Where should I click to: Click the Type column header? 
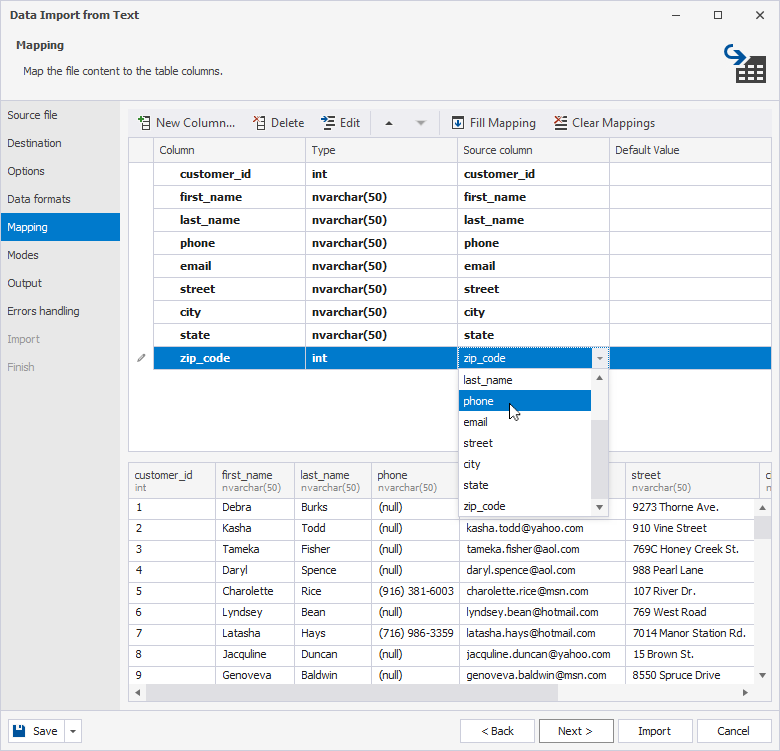[382, 150]
